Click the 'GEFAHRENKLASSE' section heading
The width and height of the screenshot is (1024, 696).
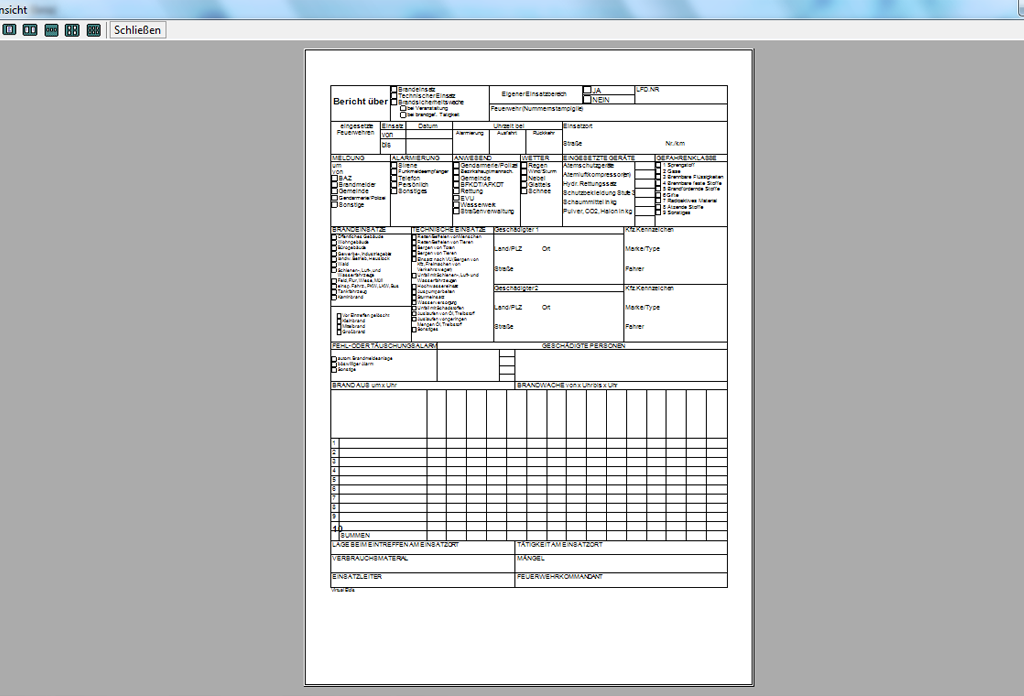(686, 158)
